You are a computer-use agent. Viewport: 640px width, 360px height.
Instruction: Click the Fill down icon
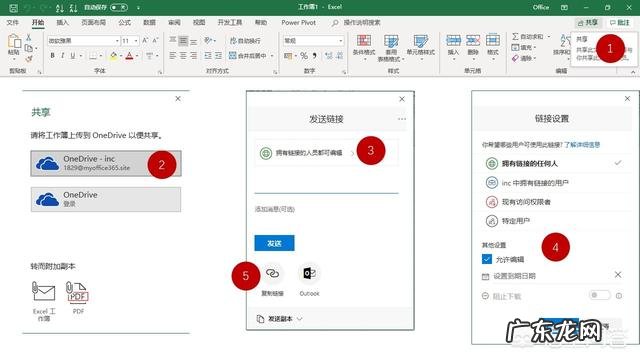516,48
